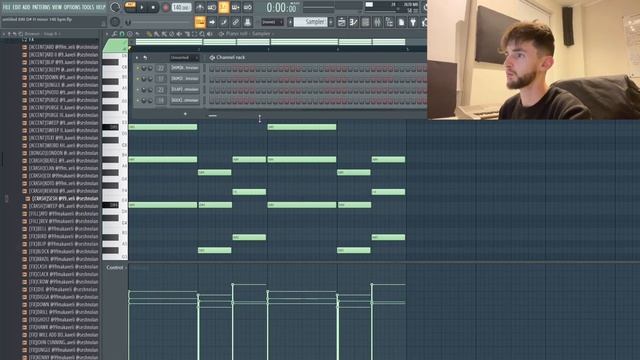Open the name button of the channel numbered 22

(x=185, y=68)
